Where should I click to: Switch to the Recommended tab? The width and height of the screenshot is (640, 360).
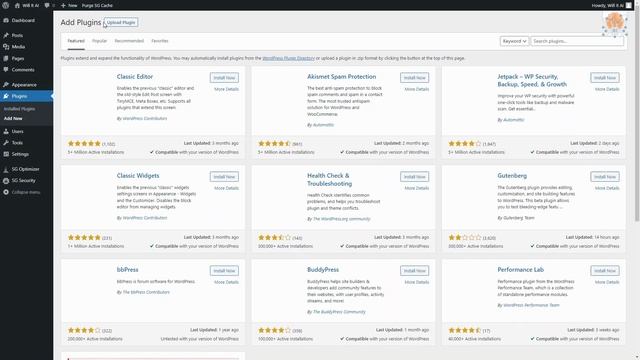coord(129,41)
